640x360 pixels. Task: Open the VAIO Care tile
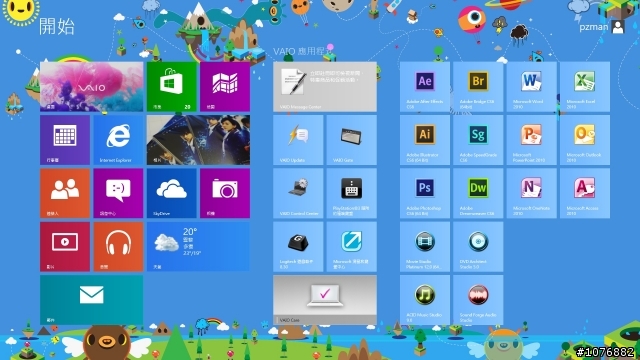coord(325,300)
